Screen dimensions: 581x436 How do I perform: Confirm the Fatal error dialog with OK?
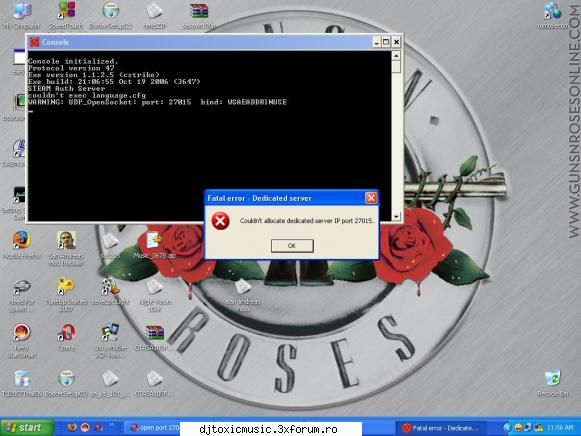(292, 246)
